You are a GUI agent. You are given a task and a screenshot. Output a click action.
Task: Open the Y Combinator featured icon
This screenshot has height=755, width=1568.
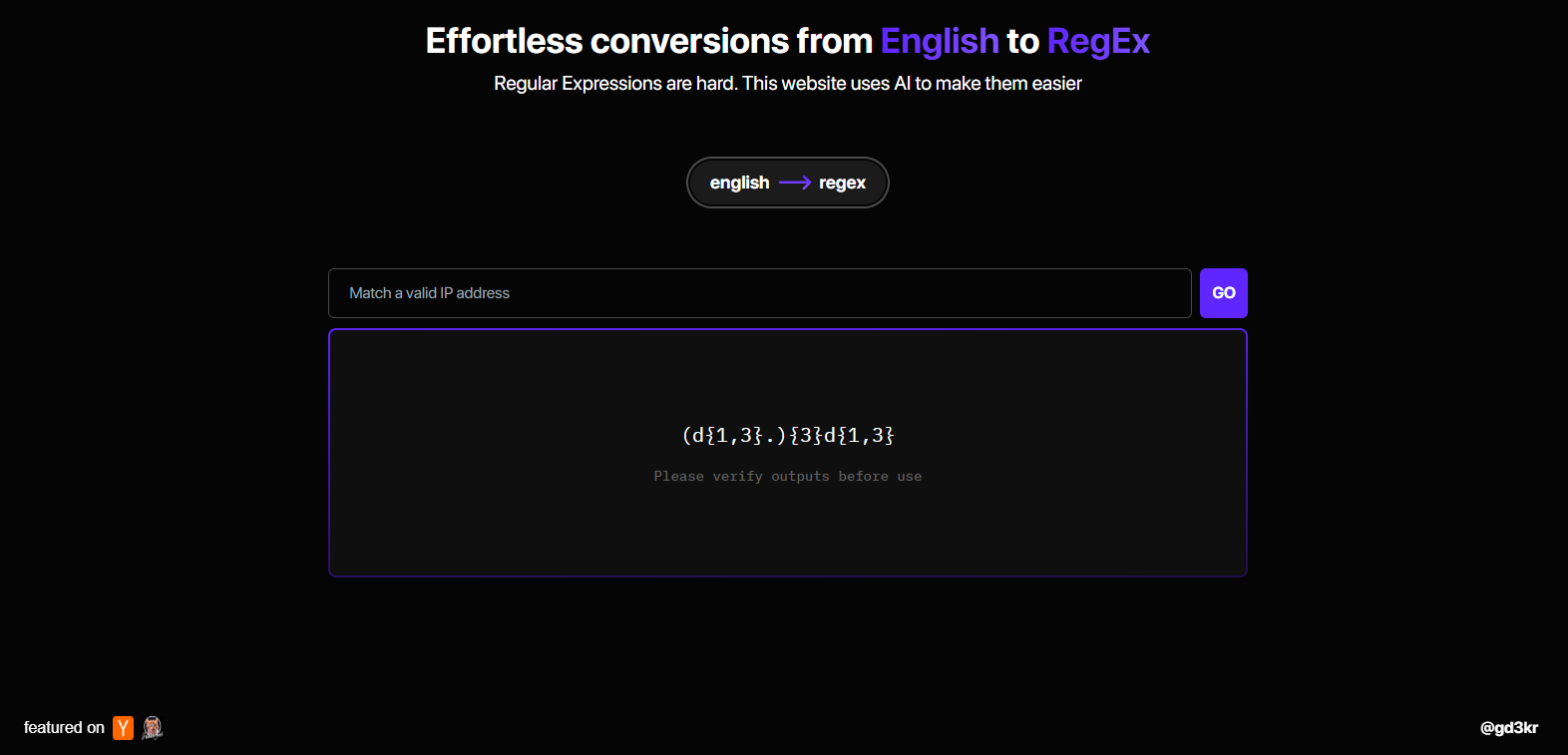[x=123, y=728]
